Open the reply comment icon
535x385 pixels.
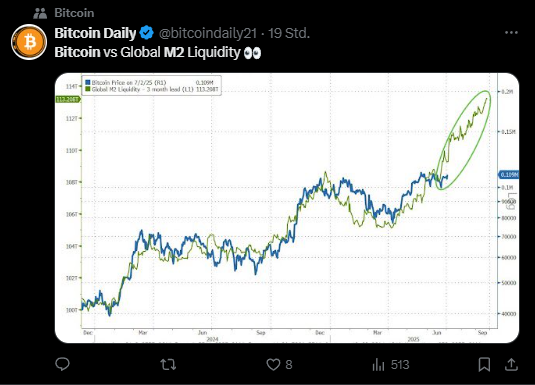62,364
